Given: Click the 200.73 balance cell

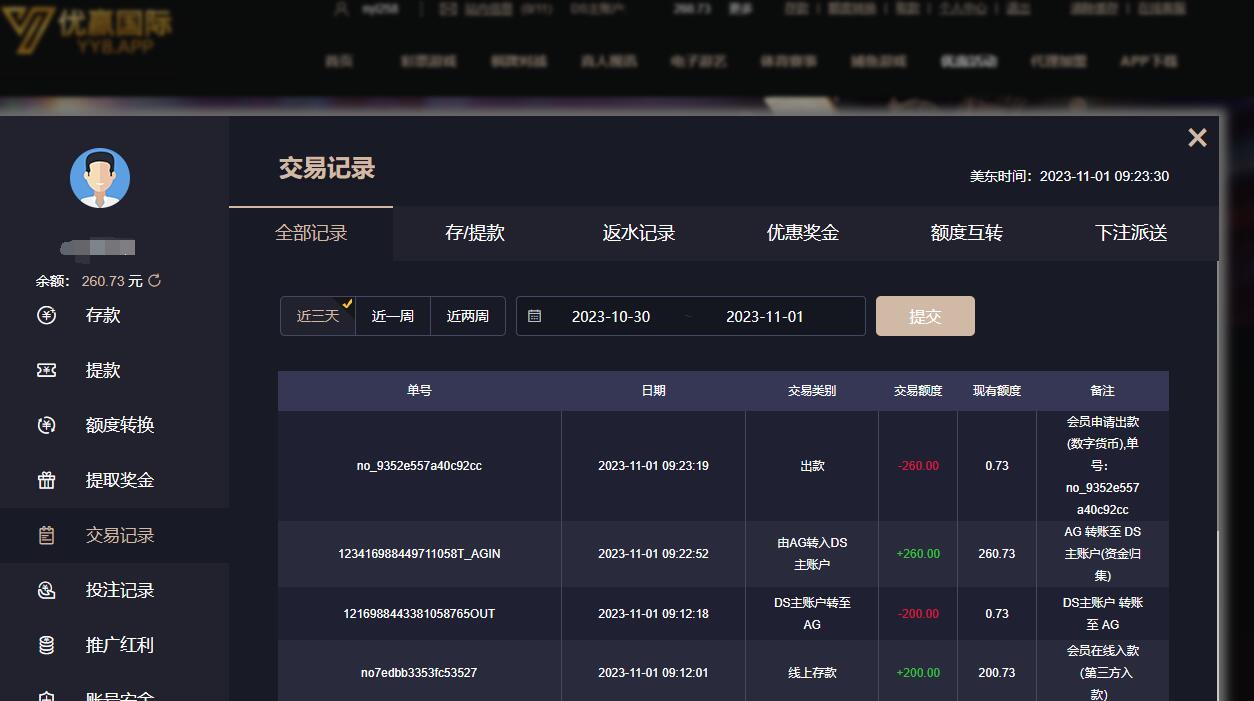Looking at the screenshot, I should [x=997, y=673].
